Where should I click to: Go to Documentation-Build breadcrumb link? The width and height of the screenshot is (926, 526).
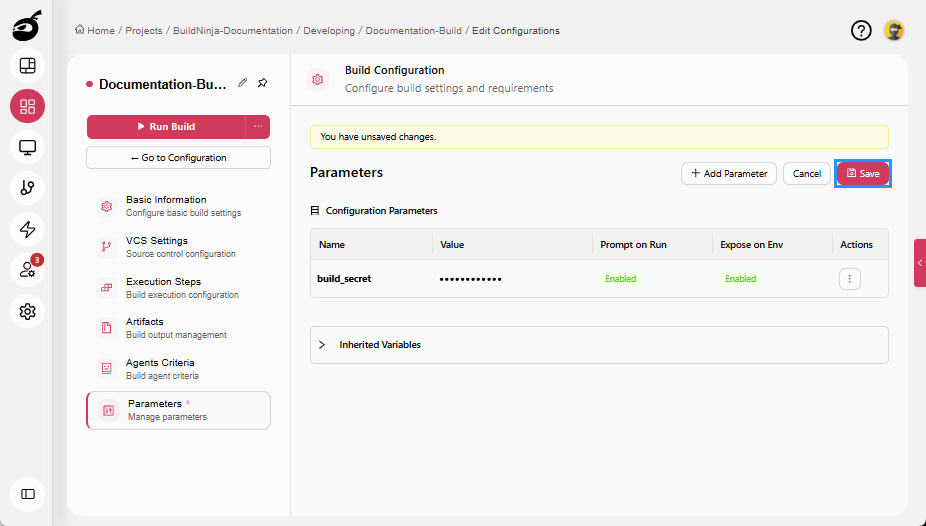click(x=413, y=31)
